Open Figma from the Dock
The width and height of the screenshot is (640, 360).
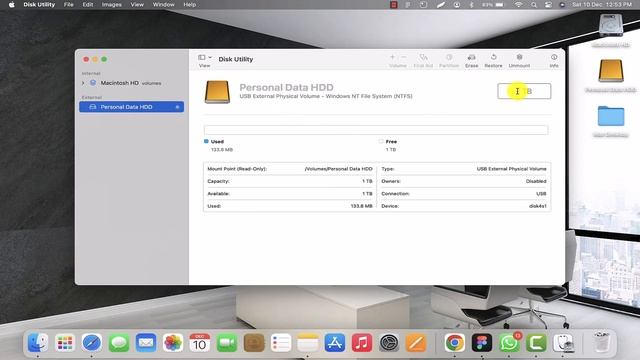(482, 342)
